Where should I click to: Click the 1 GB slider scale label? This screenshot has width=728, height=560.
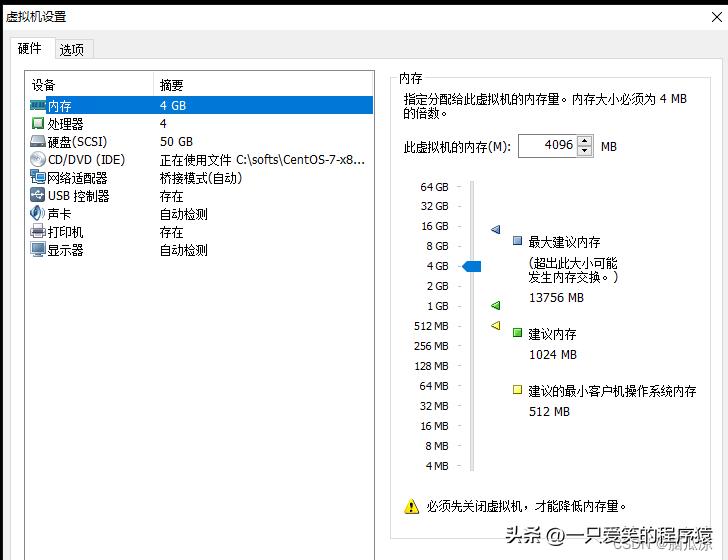point(437,306)
